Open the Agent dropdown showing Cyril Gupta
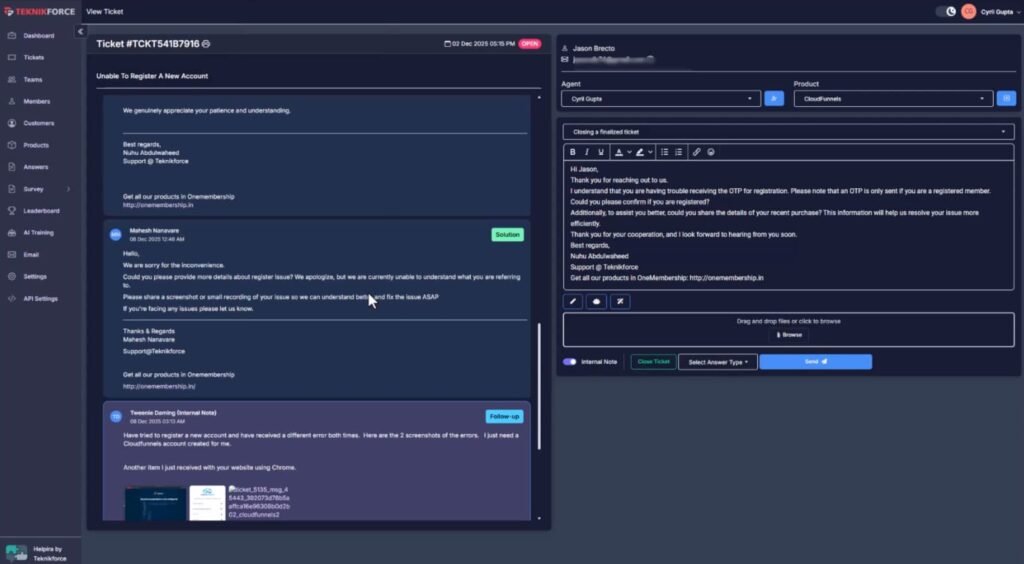Viewport: 1024px width, 564px height. [x=661, y=99]
